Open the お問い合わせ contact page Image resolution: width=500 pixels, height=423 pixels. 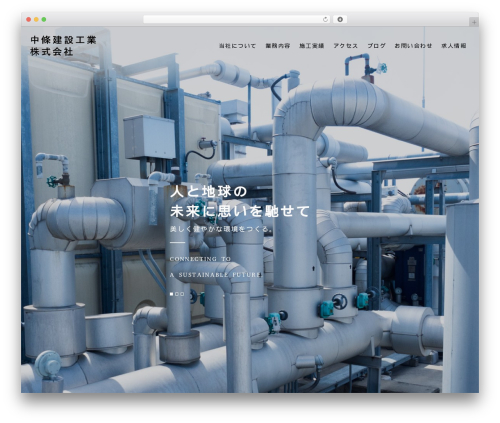coord(413,46)
